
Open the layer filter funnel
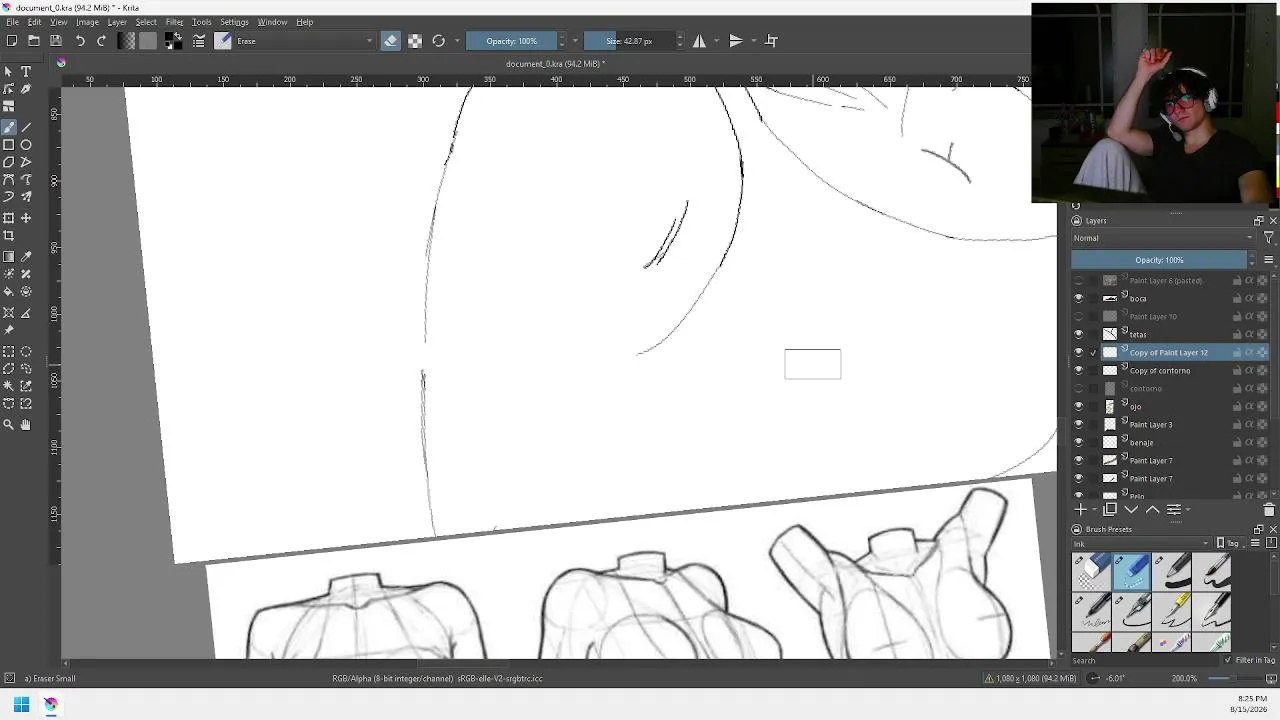pos(1269,238)
